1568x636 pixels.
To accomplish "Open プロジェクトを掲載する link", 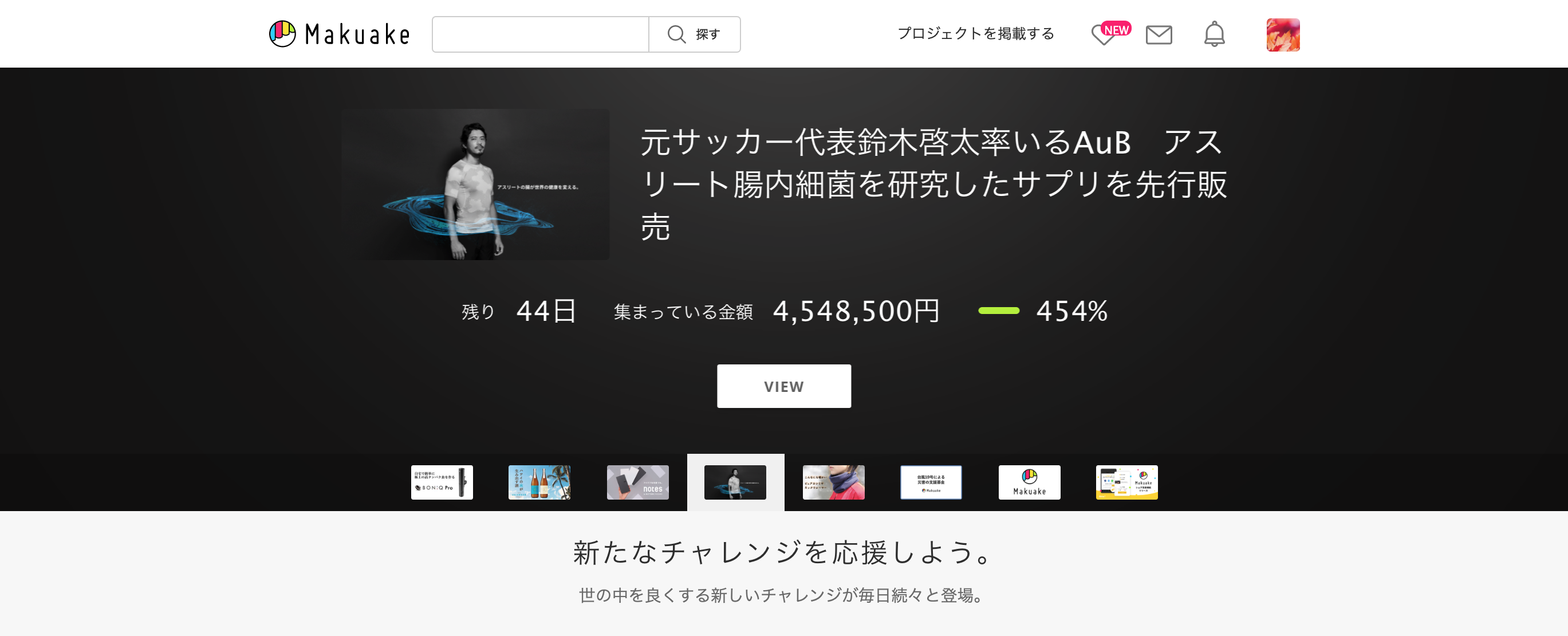I will (x=976, y=33).
